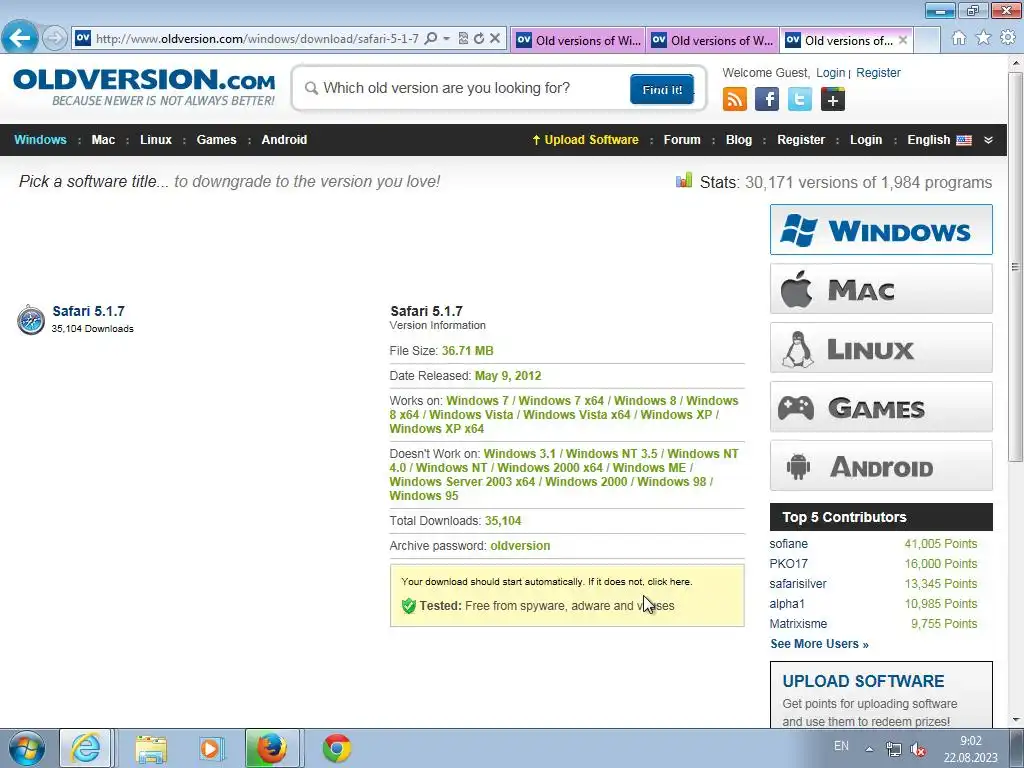Click the search magnifier in address bar
This screenshot has width=1024, height=768.
click(x=431, y=39)
